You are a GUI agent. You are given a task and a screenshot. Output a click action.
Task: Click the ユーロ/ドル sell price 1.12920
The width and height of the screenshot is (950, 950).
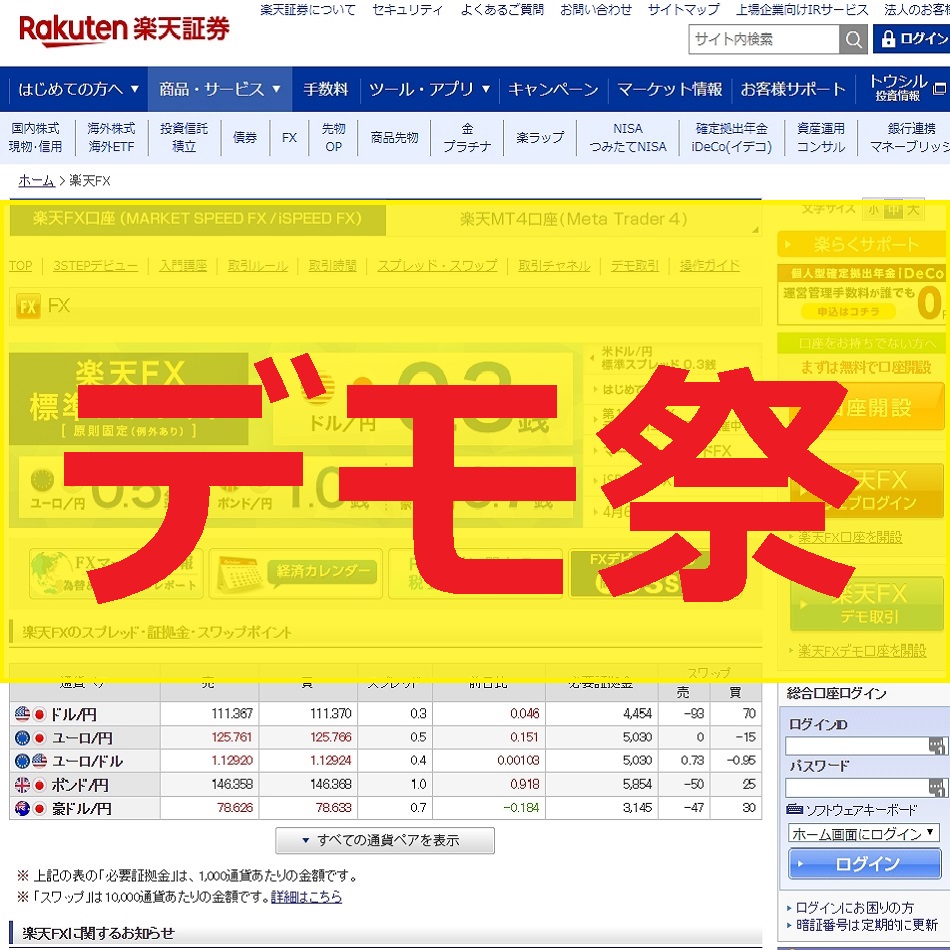point(232,760)
